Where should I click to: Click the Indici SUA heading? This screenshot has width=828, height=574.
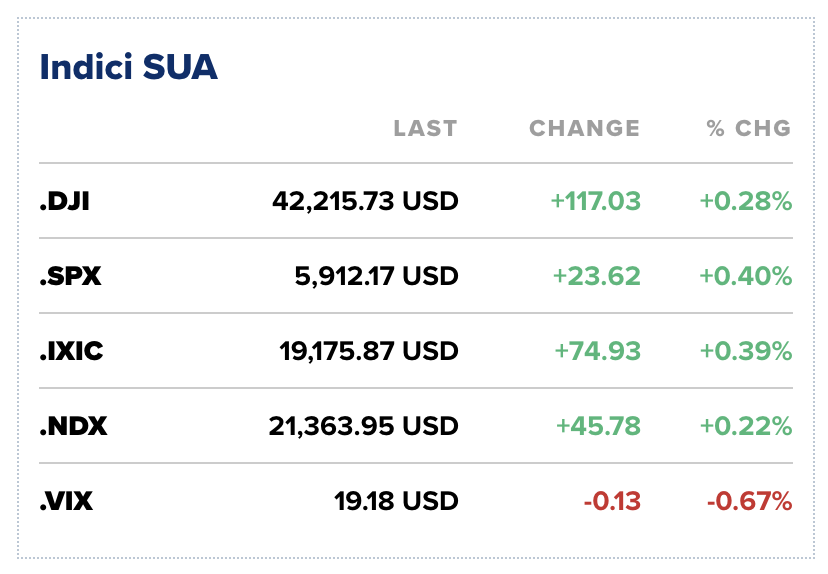tap(128, 68)
